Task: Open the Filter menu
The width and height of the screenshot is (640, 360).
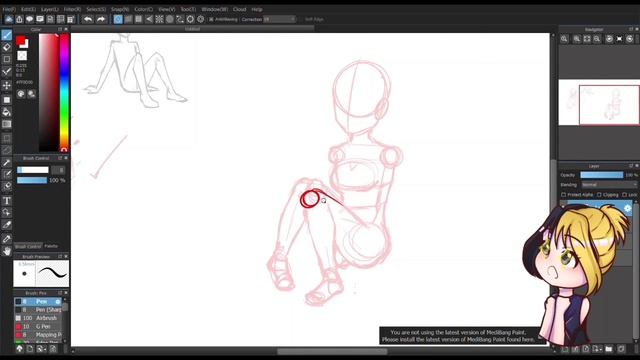Action: pyautogui.click(x=73, y=9)
